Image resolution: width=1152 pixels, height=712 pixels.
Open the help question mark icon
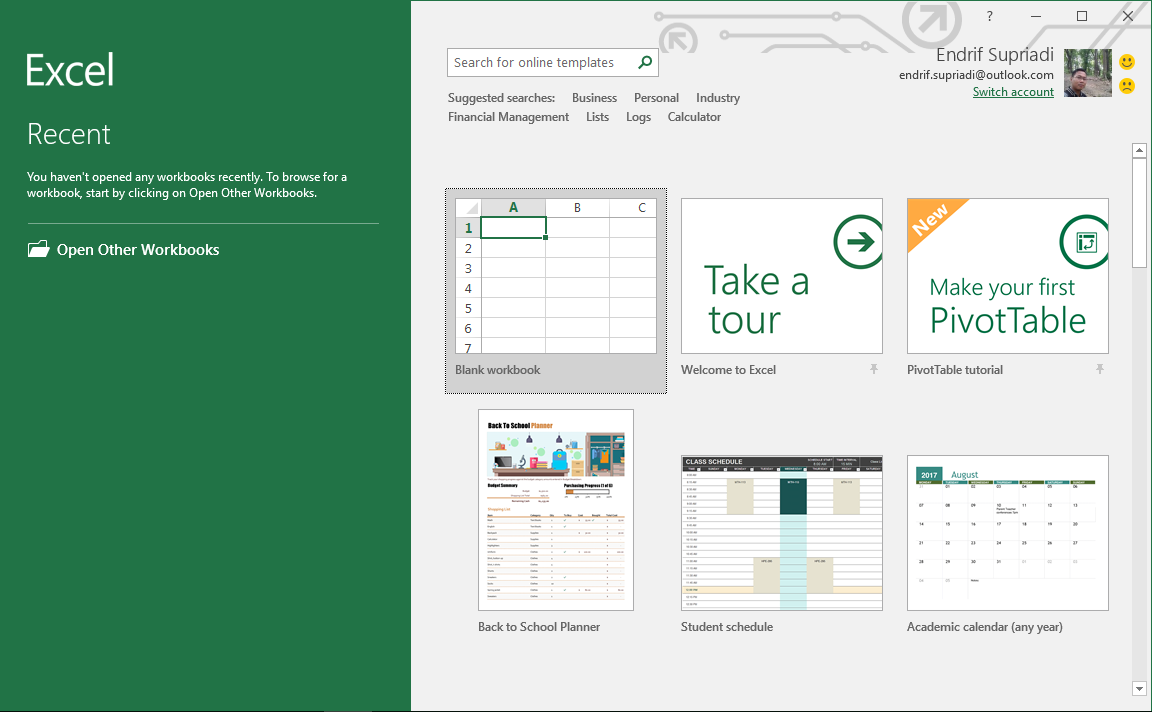click(x=990, y=16)
